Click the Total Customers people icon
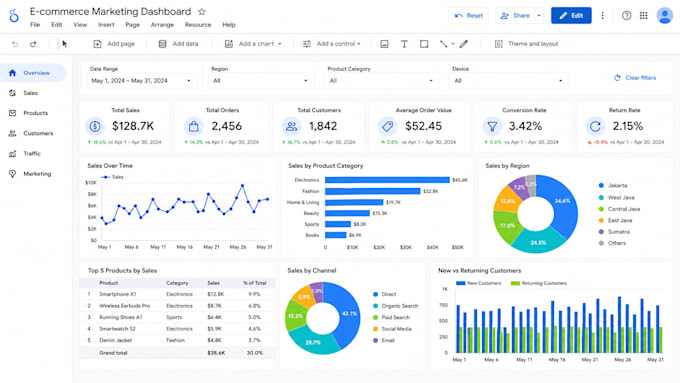Image resolution: width=680 pixels, height=383 pixels. (291, 126)
